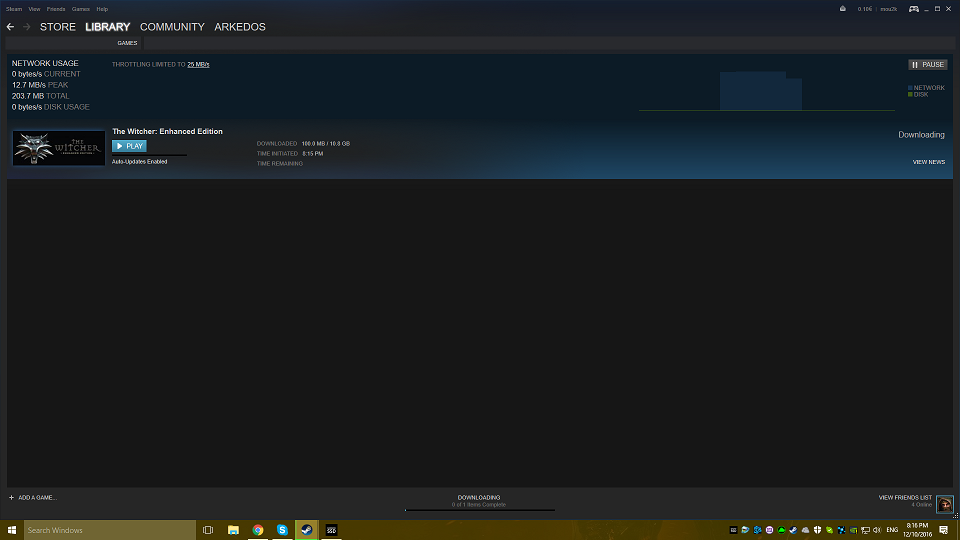Open the Windows Defender shield tray icon
Screen dimensions: 960x540
tap(817, 530)
